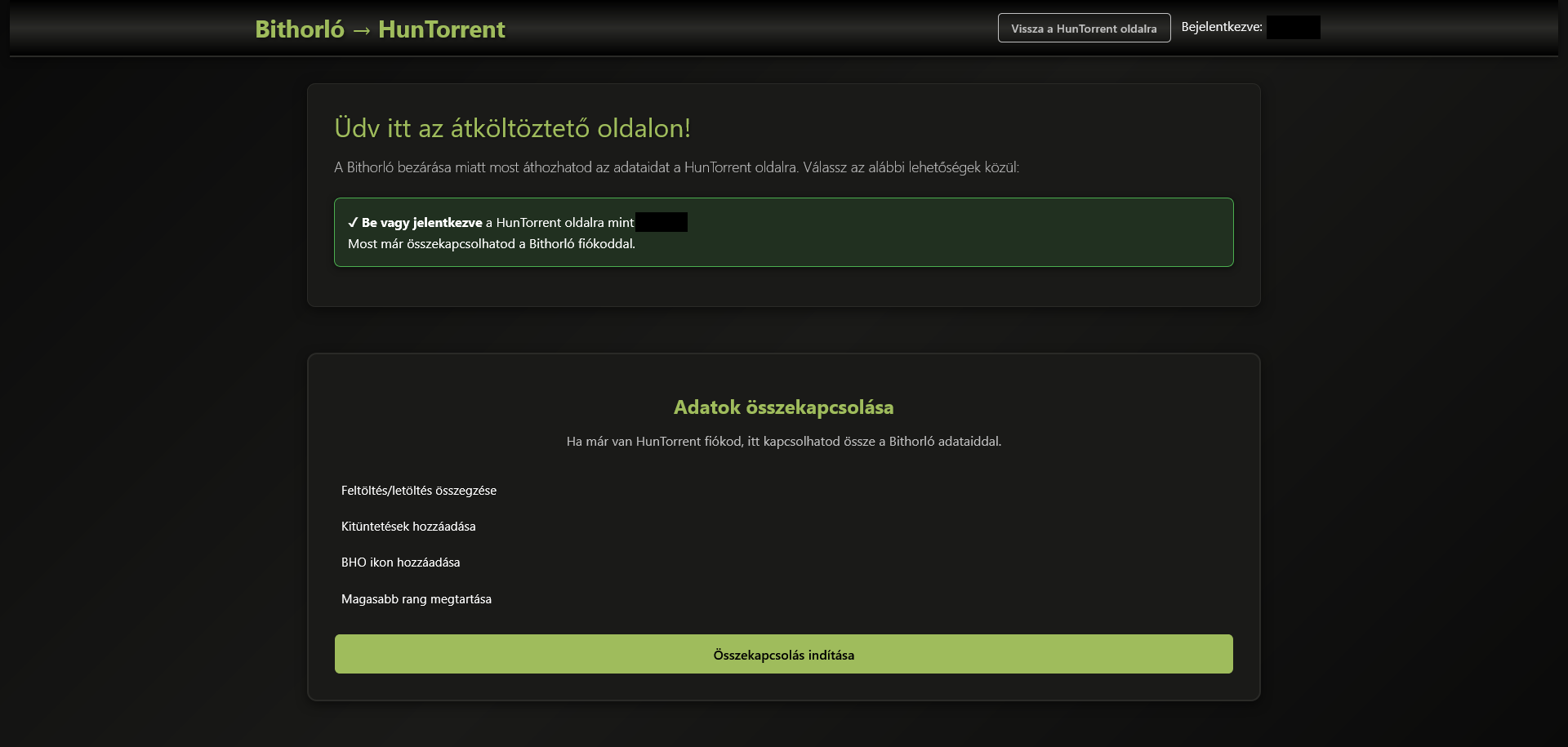Image resolution: width=1568 pixels, height=747 pixels.
Task: Click the Most már összekapcsolhatod message line
Action: pyautogui.click(x=491, y=244)
